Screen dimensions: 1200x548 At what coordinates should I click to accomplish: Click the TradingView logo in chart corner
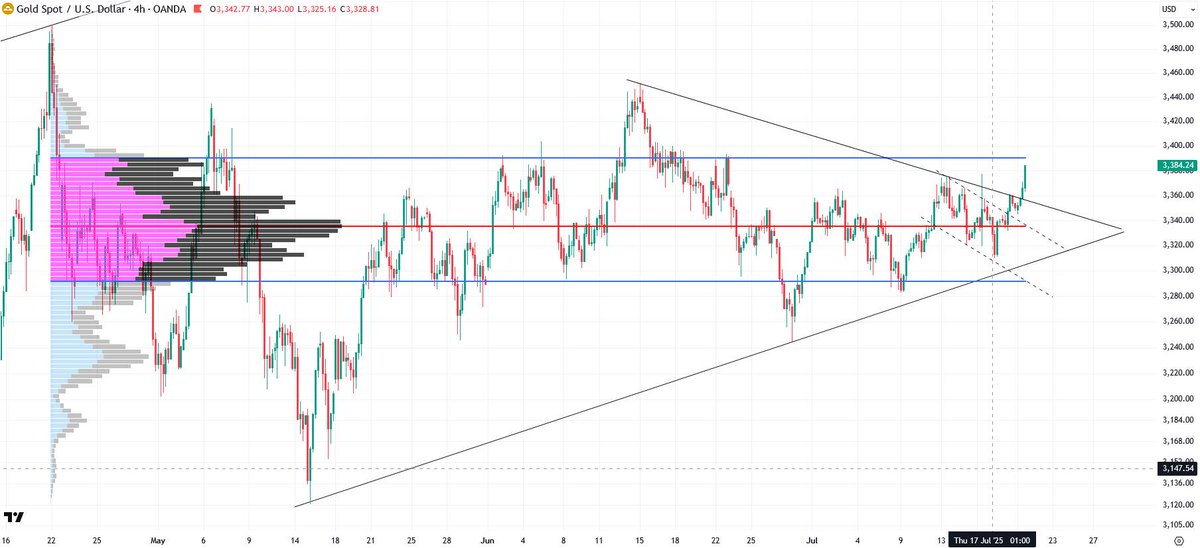[x=14, y=516]
